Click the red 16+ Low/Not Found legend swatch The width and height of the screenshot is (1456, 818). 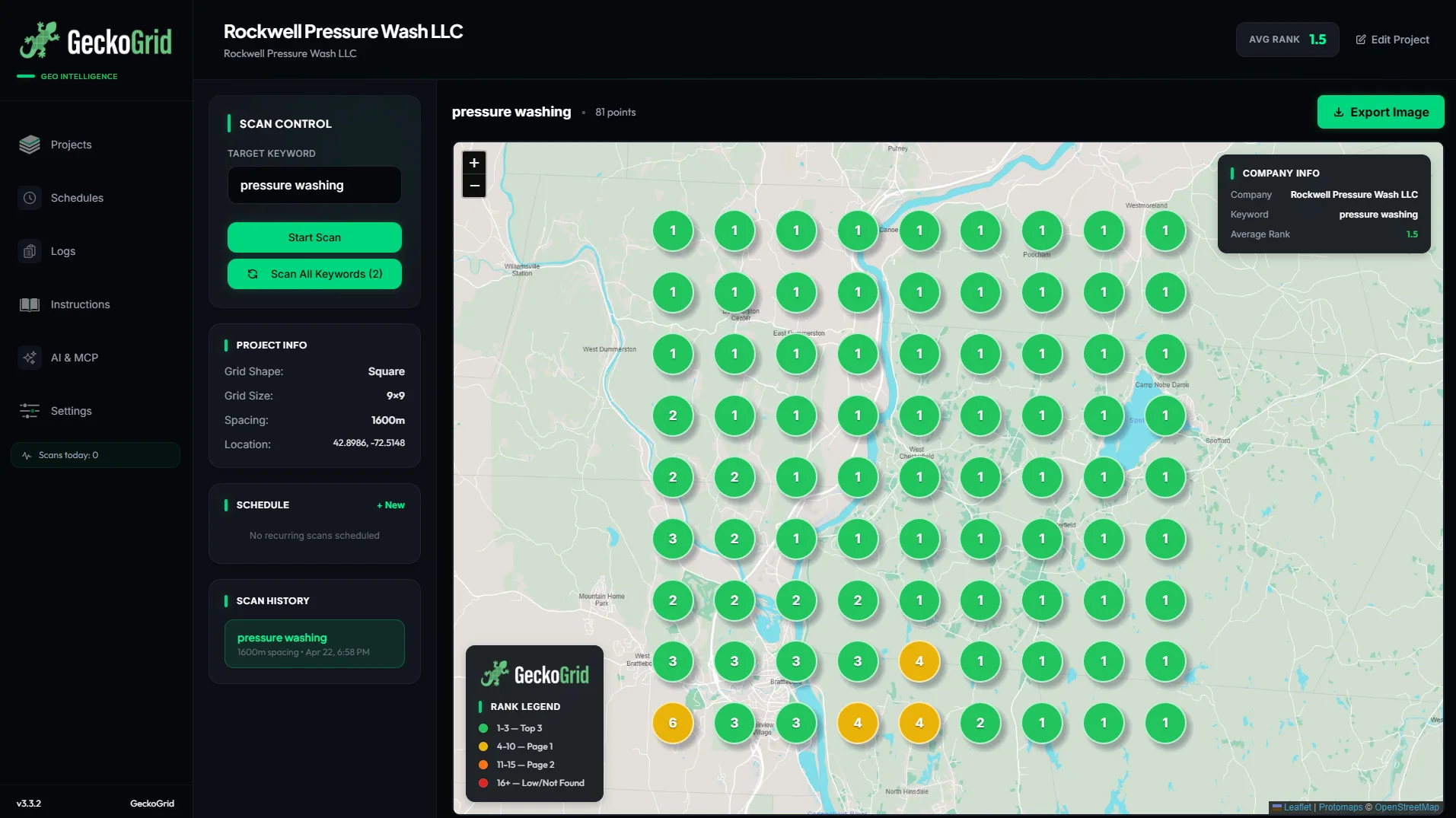483,783
